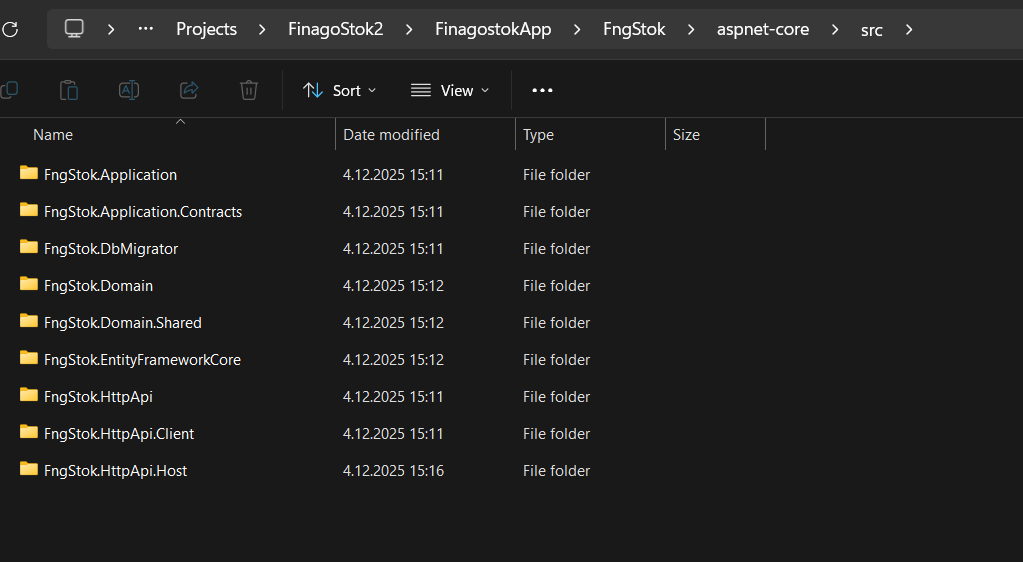Sort by the Name column header
The height and width of the screenshot is (562, 1023).
(53, 135)
